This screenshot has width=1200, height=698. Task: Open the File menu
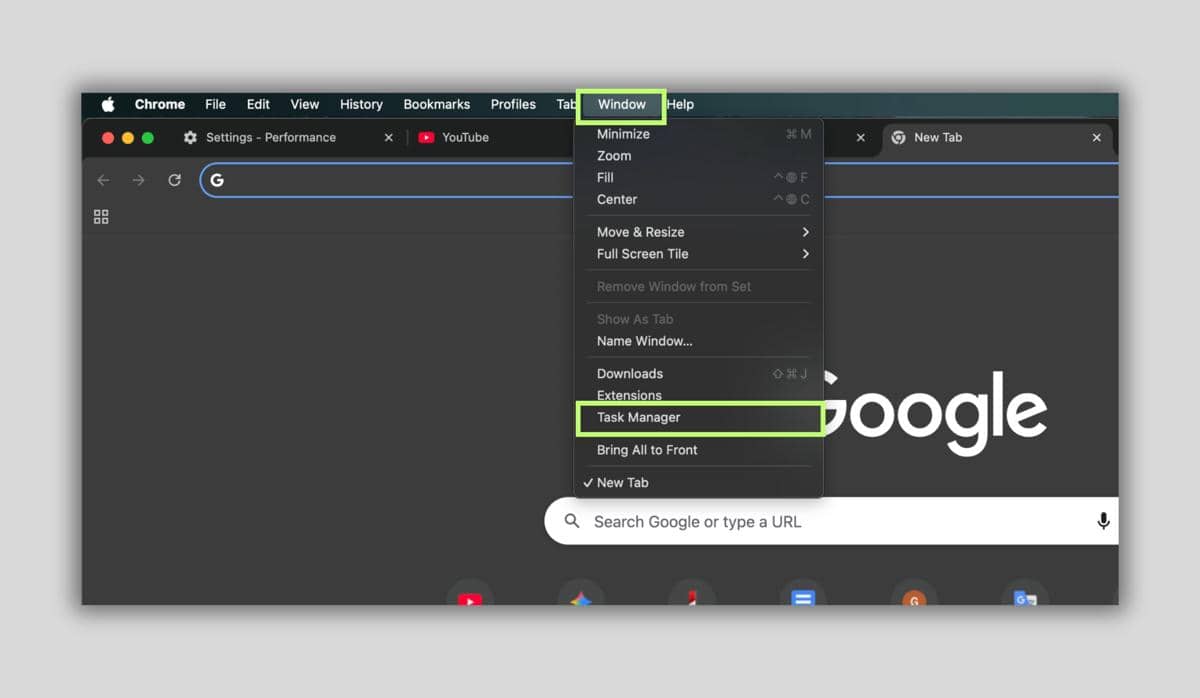tap(215, 104)
